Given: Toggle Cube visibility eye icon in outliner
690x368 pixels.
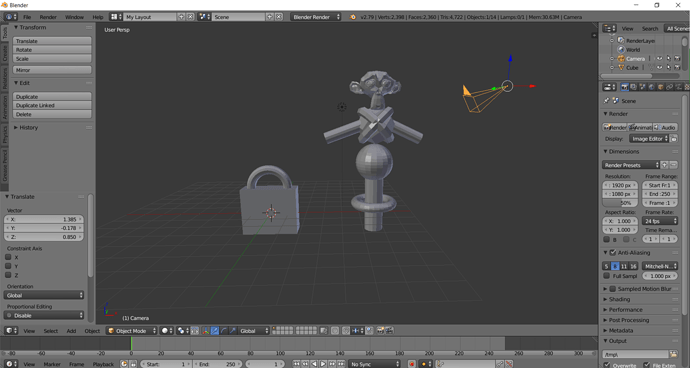Looking at the screenshot, I should tap(659, 68).
